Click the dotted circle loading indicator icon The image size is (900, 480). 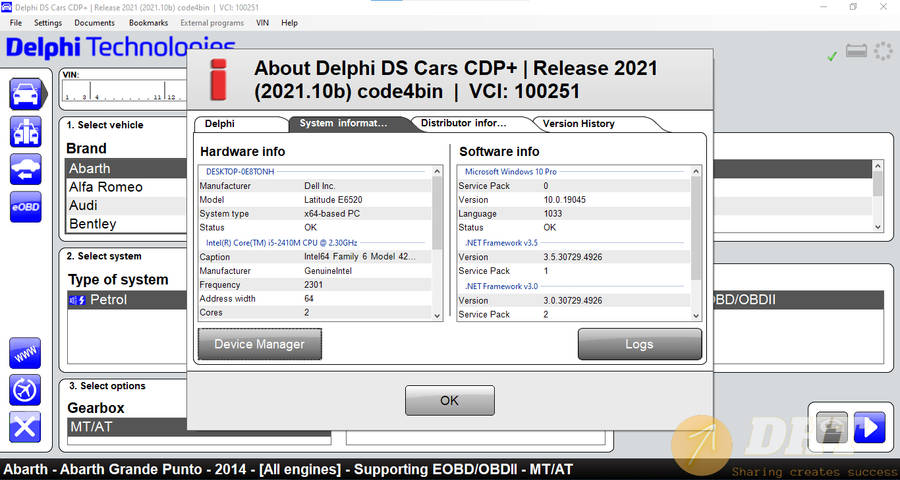point(883,51)
